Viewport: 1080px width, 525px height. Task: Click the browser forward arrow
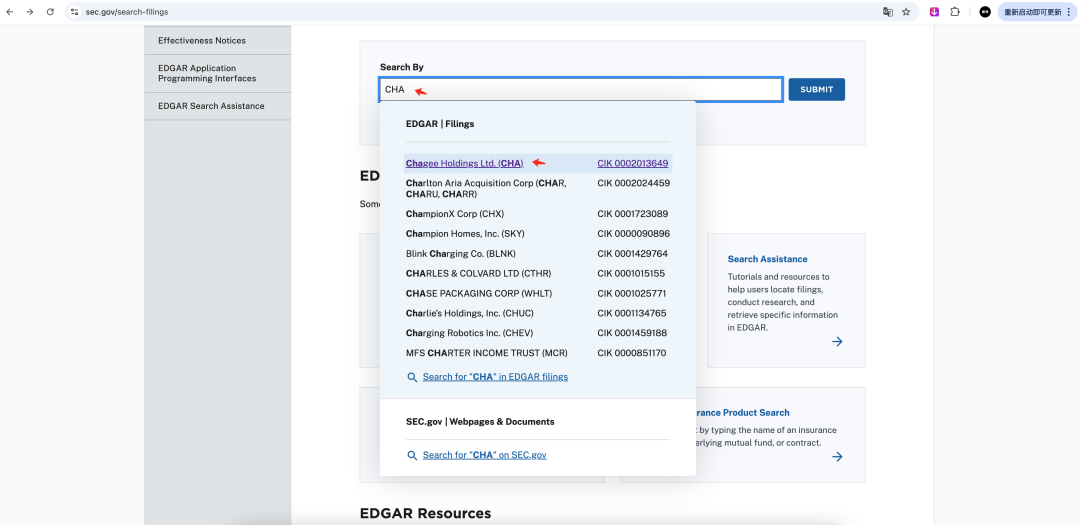click(30, 12)
